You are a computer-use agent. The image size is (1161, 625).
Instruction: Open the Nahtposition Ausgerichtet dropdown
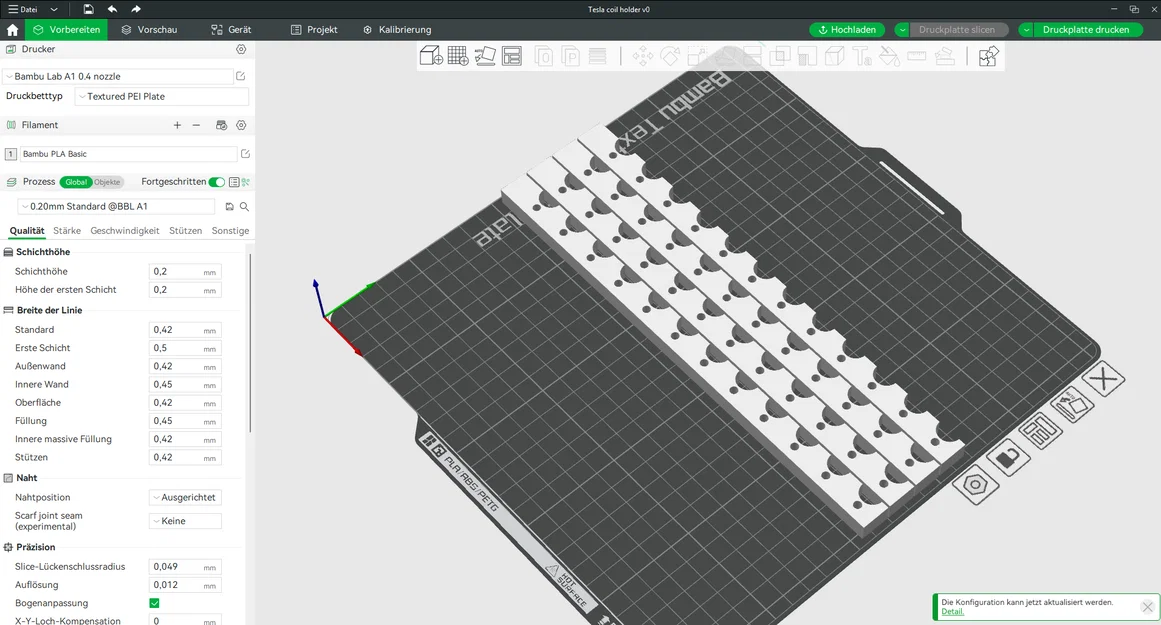[185, 498]
